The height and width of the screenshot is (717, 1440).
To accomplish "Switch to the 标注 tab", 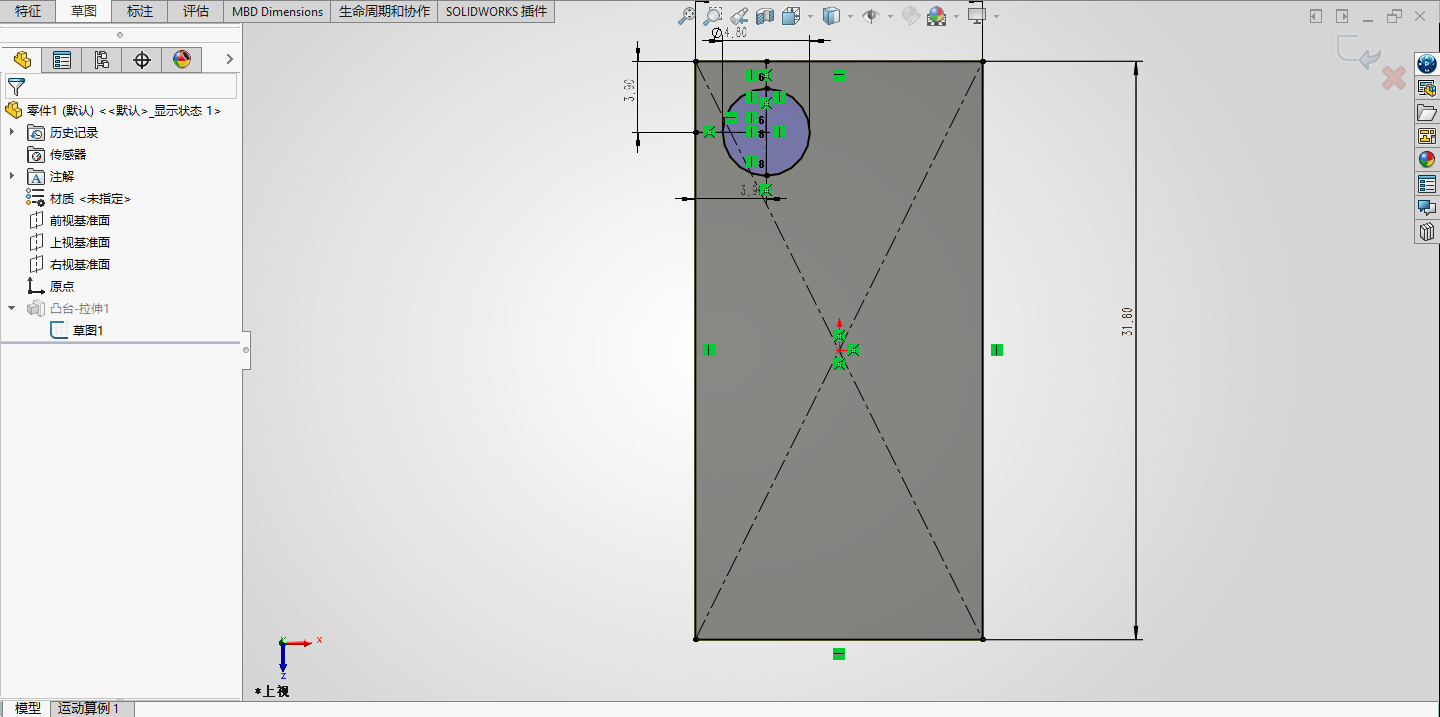I will [140, 12].
